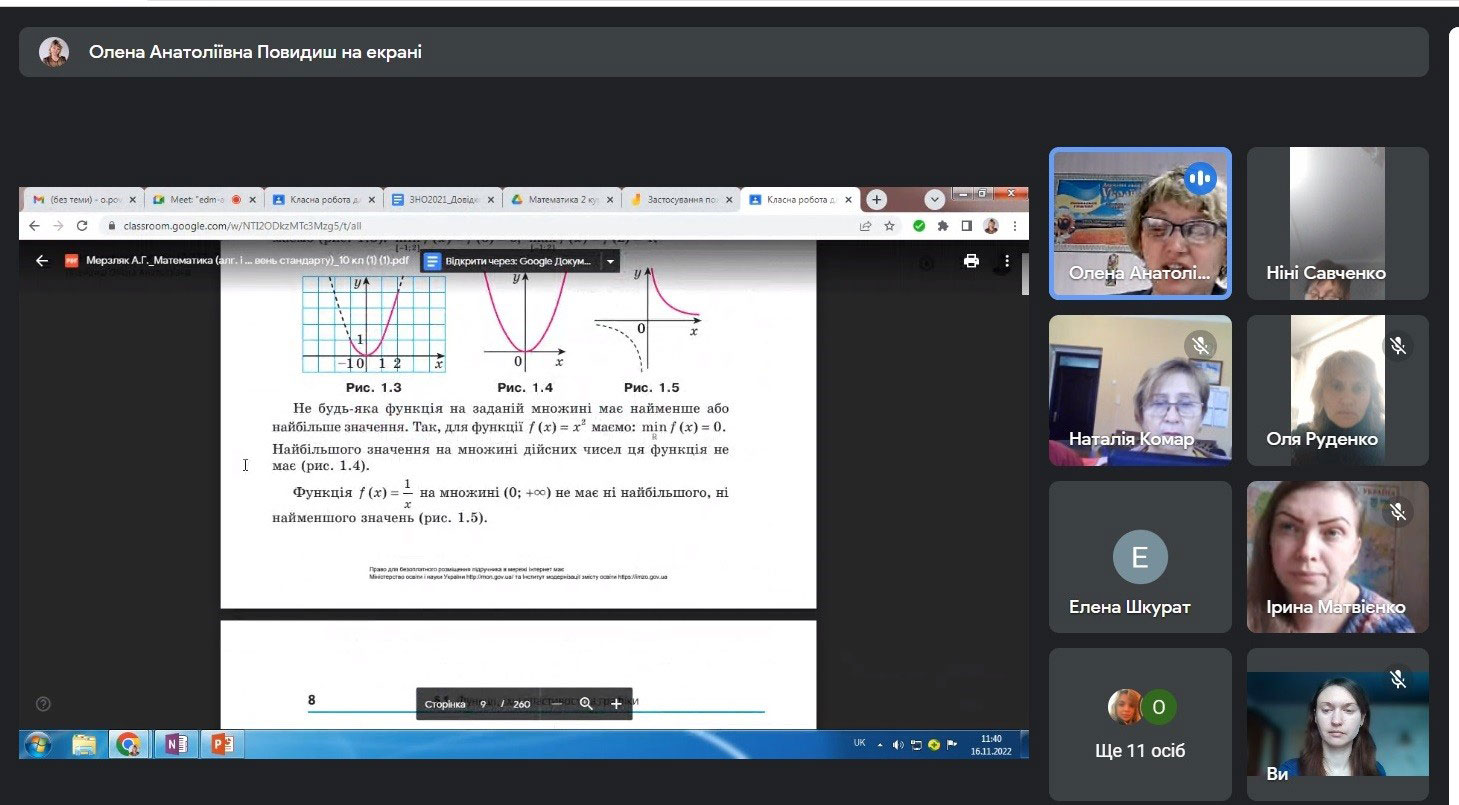Open the 'Ще 11 осіб' participants tile

[x=1140, y=724]
